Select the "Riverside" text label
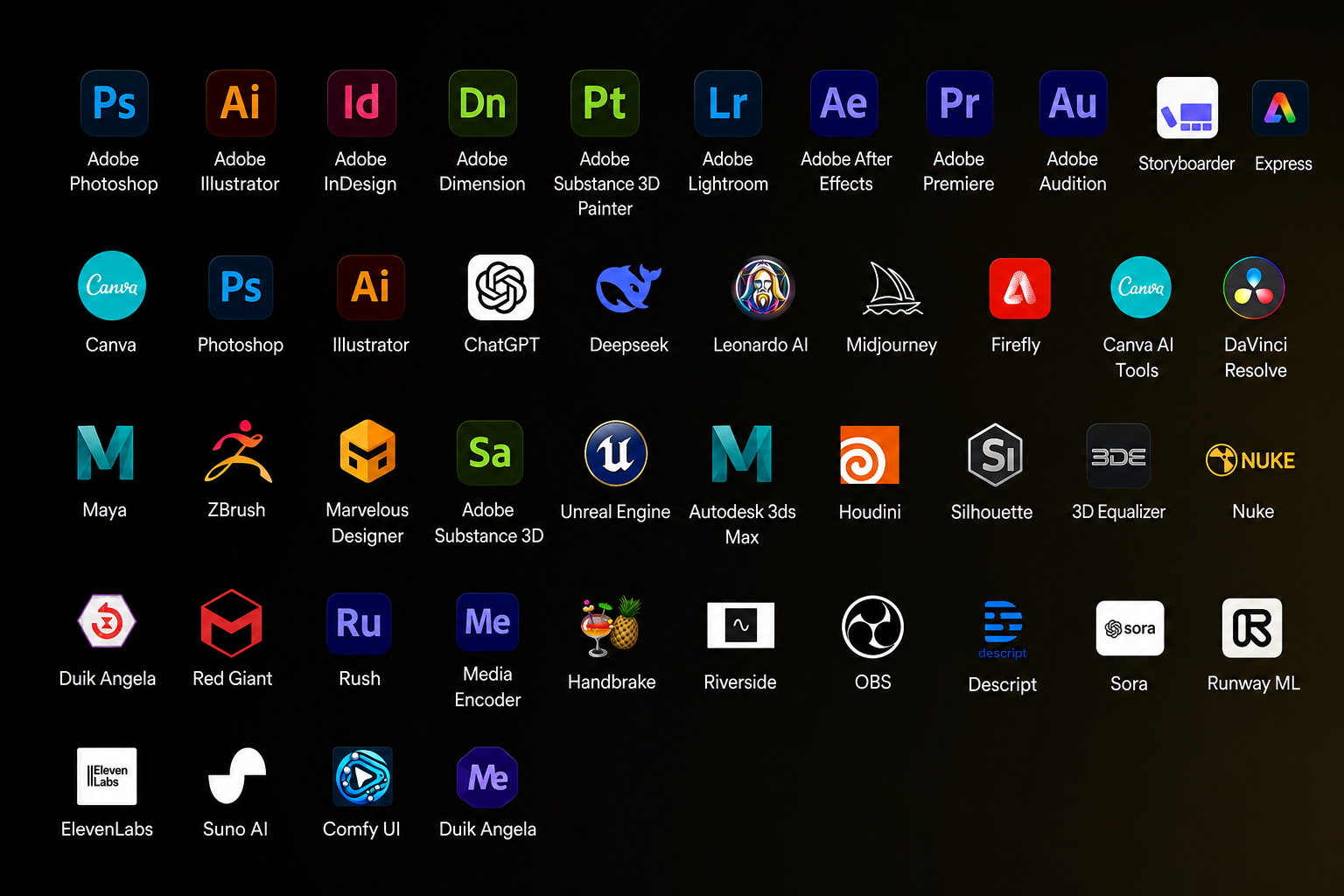 740,682
